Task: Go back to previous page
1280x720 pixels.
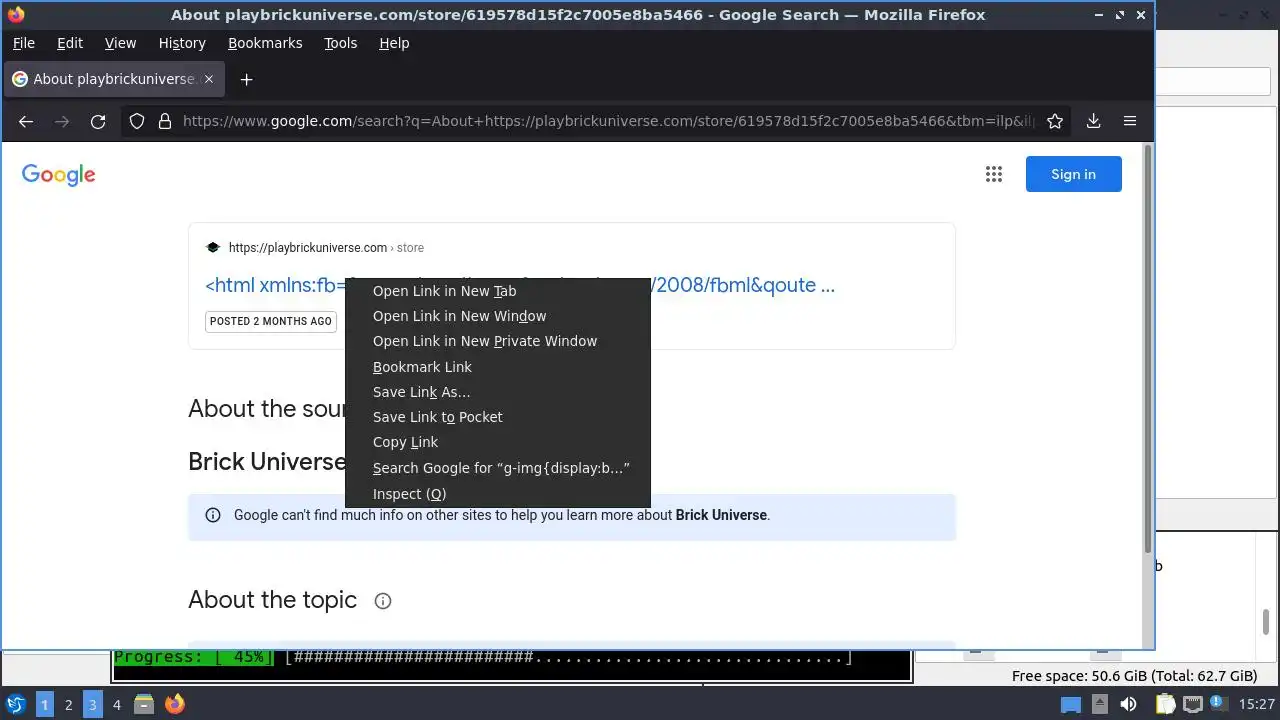Action: [26, 121]
